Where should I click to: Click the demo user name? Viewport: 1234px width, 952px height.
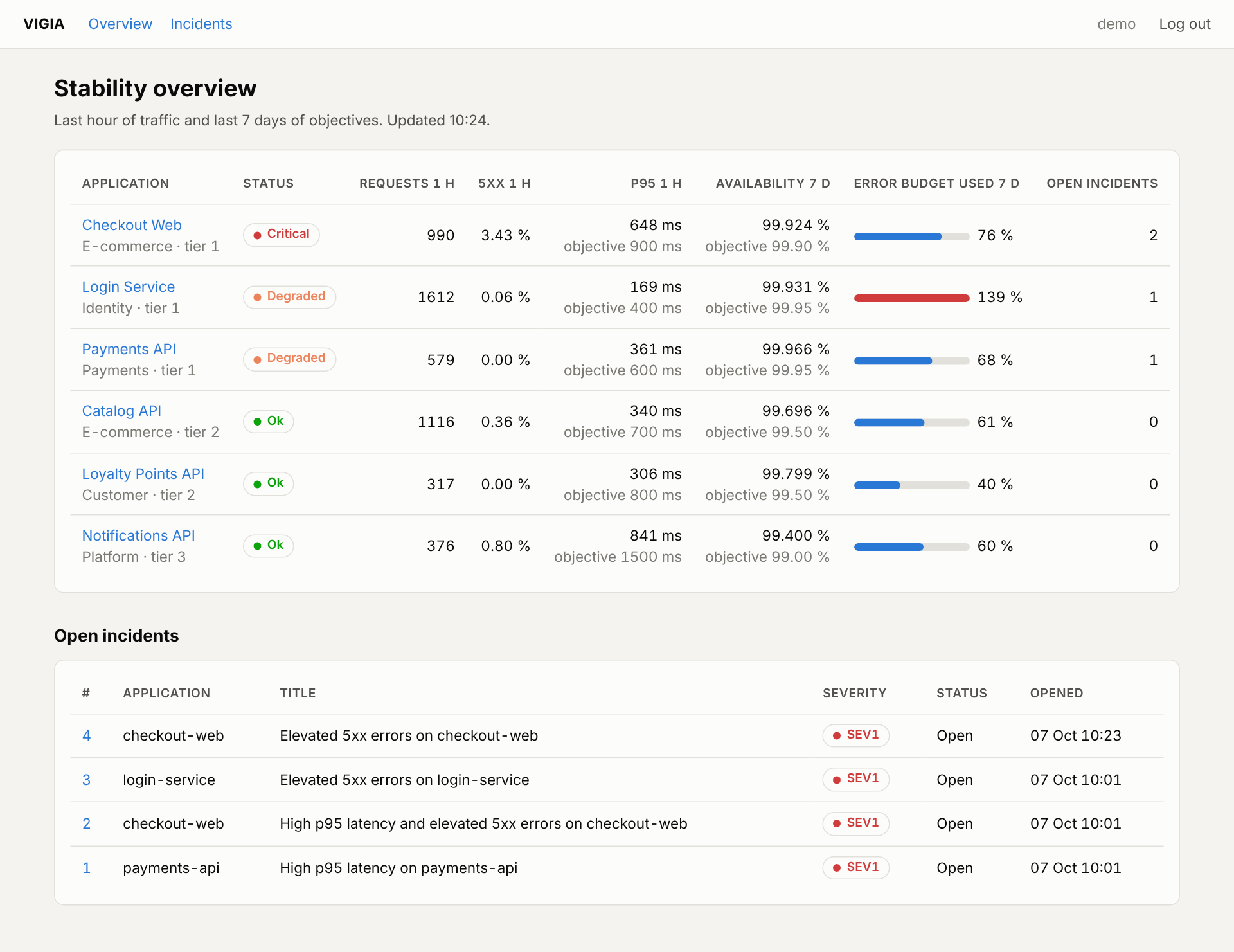pos(1116,24)
